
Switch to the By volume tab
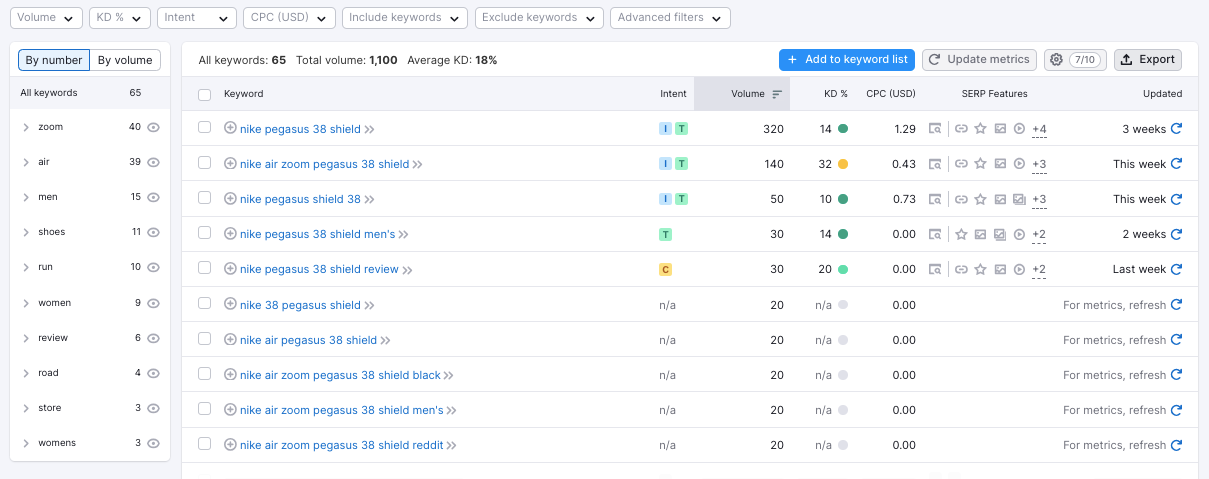125,60
